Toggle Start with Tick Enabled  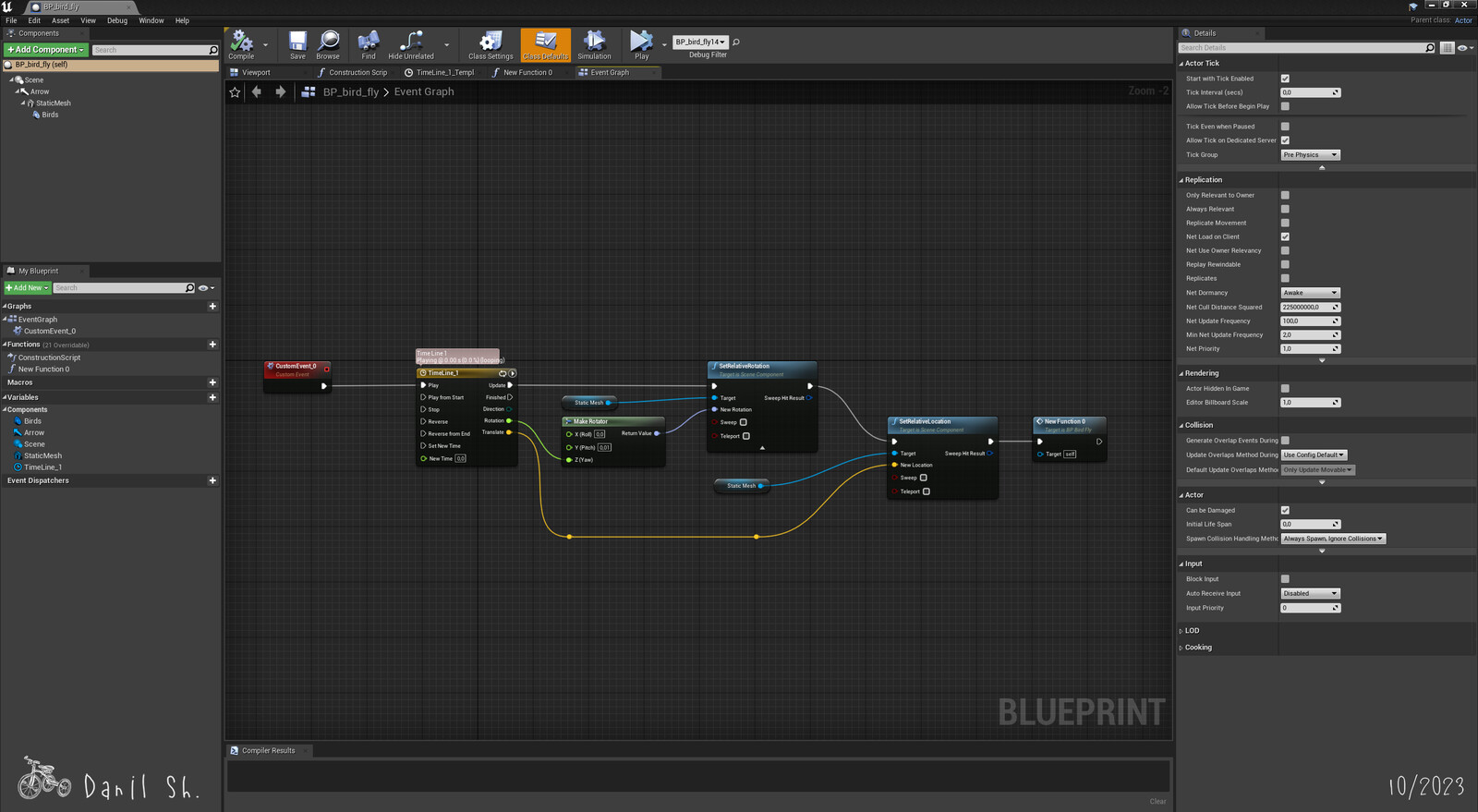[x=1285, y=79]
